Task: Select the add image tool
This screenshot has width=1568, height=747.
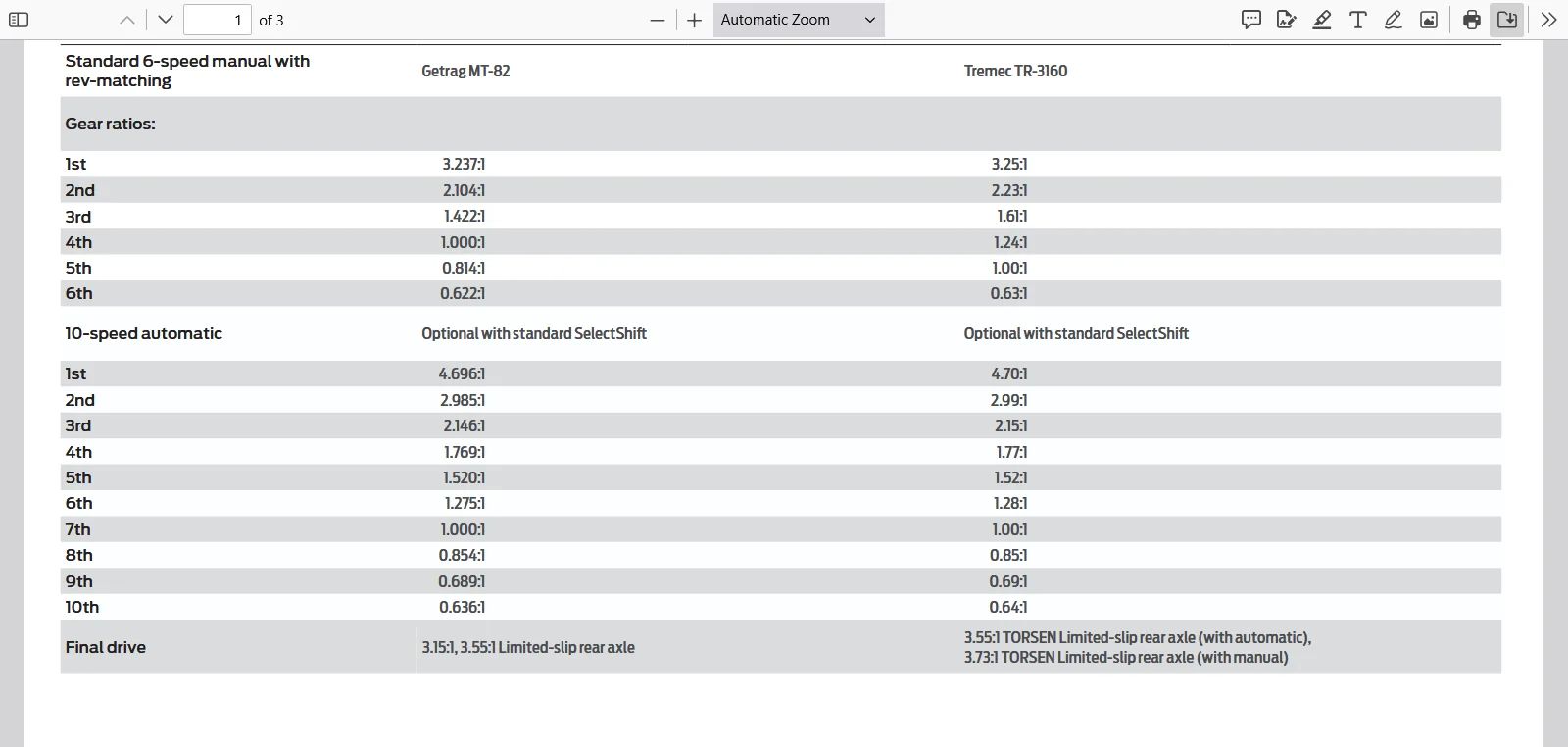Action: point(1429,20)
